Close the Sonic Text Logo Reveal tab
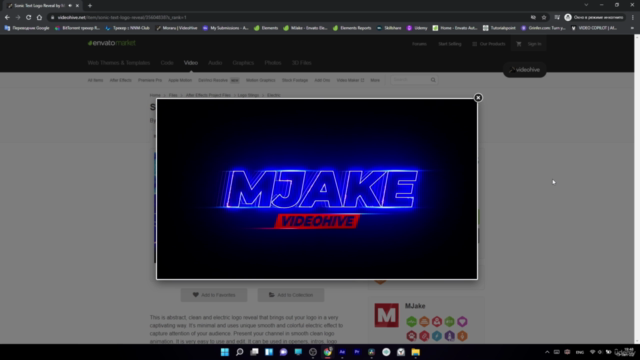 77,6
